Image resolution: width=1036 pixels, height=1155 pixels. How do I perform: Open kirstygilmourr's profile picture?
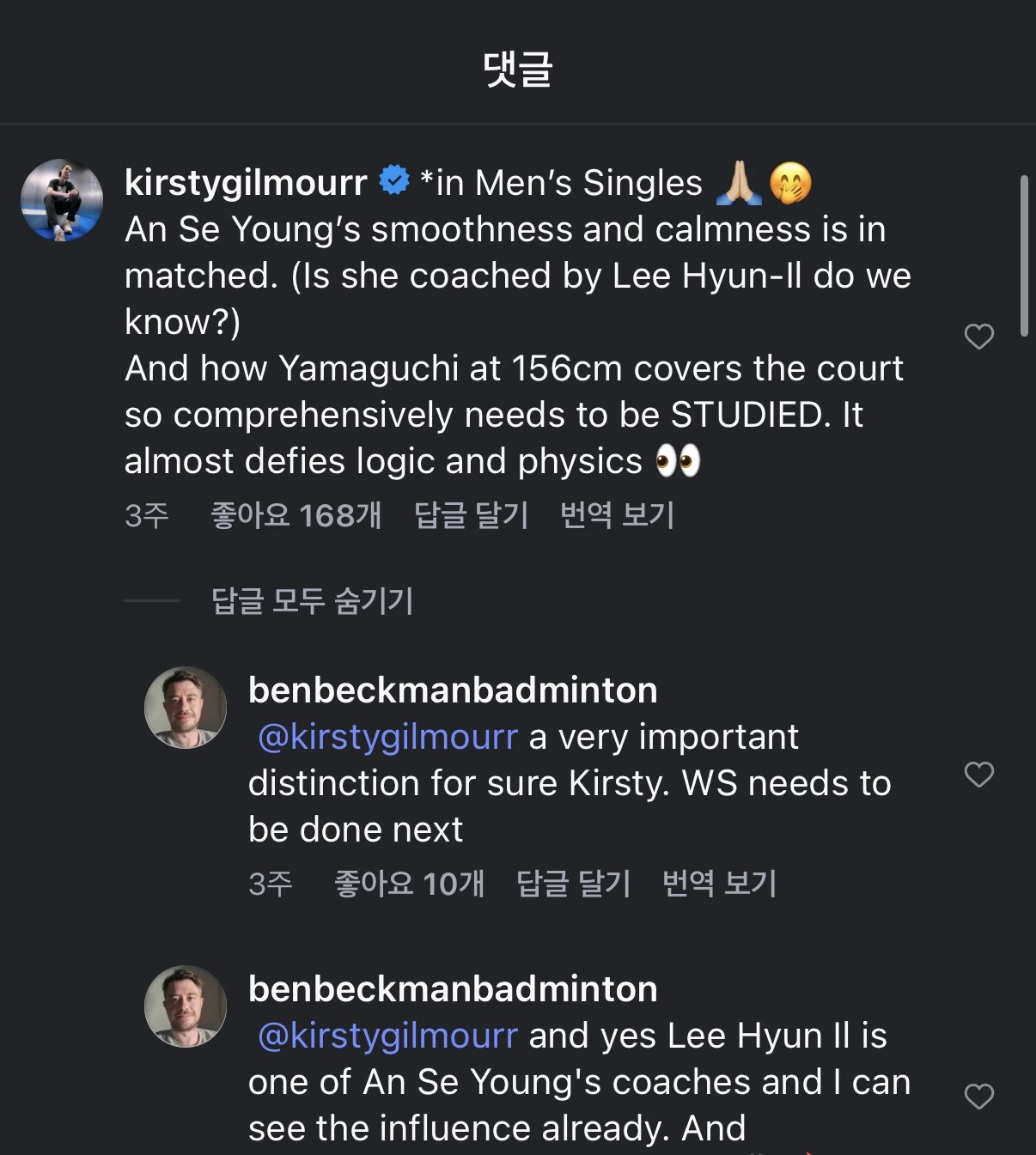[x=62, y=200]
